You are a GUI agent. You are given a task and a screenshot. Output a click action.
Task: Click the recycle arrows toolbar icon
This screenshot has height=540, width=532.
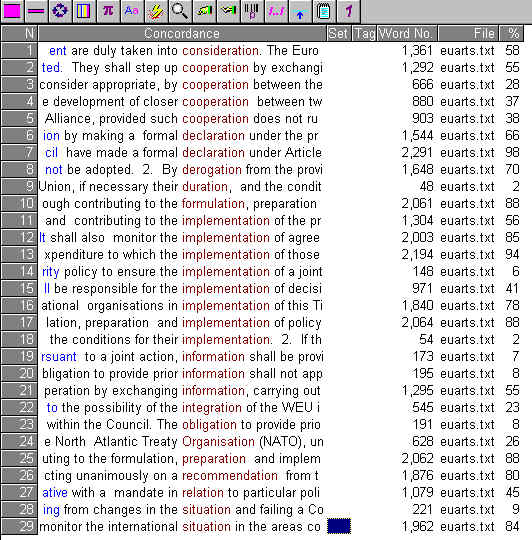tap(60, 11)
